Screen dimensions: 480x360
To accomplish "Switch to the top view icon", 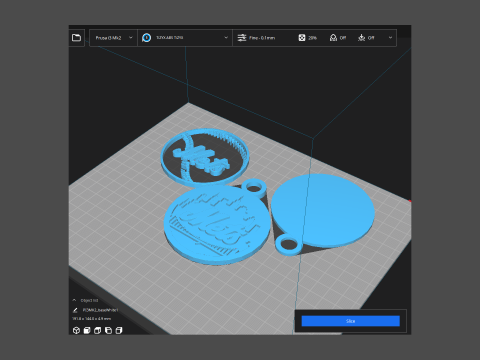I will pyautogui.click(x=97, y=330).
